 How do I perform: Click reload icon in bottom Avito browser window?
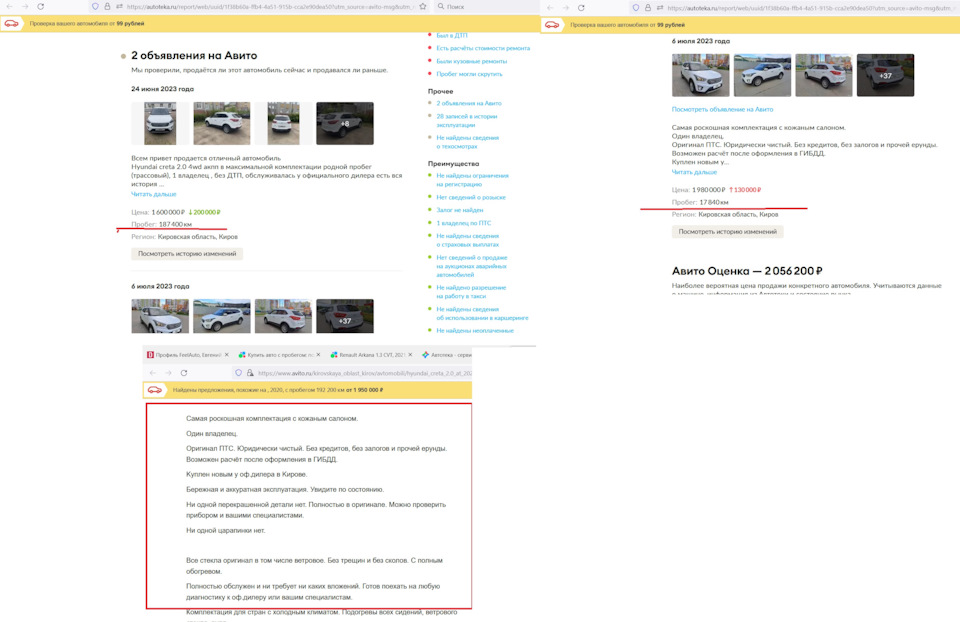184,373
